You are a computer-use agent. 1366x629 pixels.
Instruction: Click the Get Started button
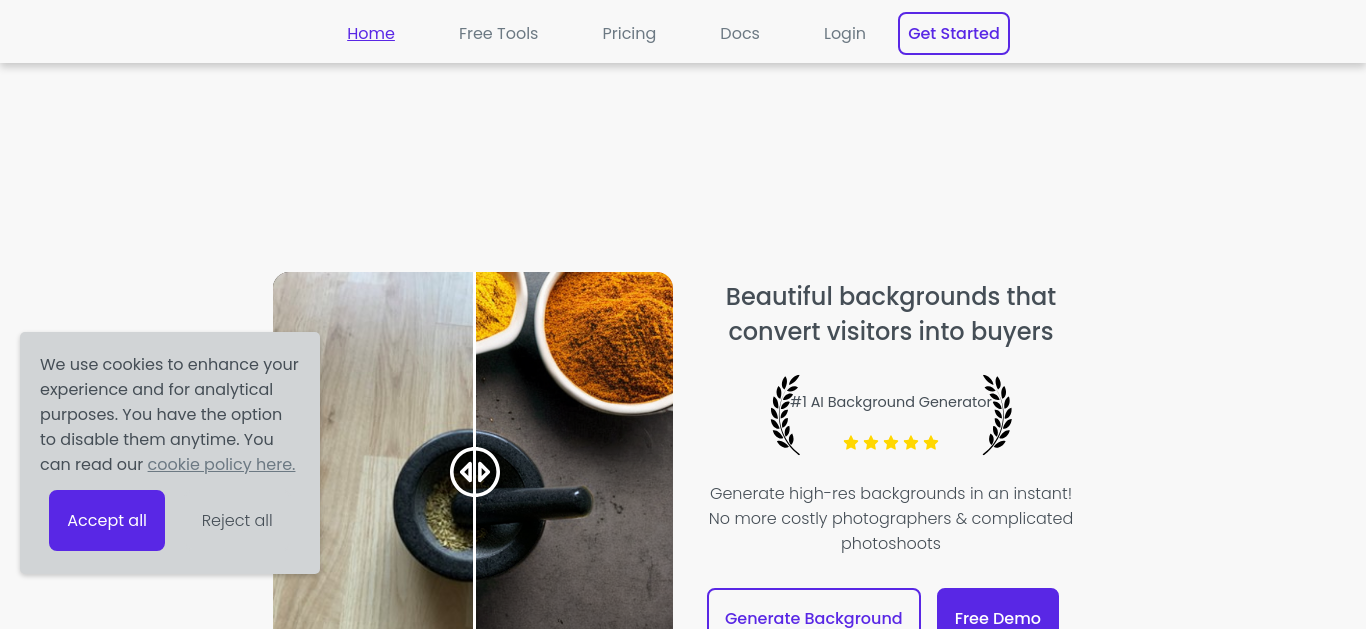[954, 34]
